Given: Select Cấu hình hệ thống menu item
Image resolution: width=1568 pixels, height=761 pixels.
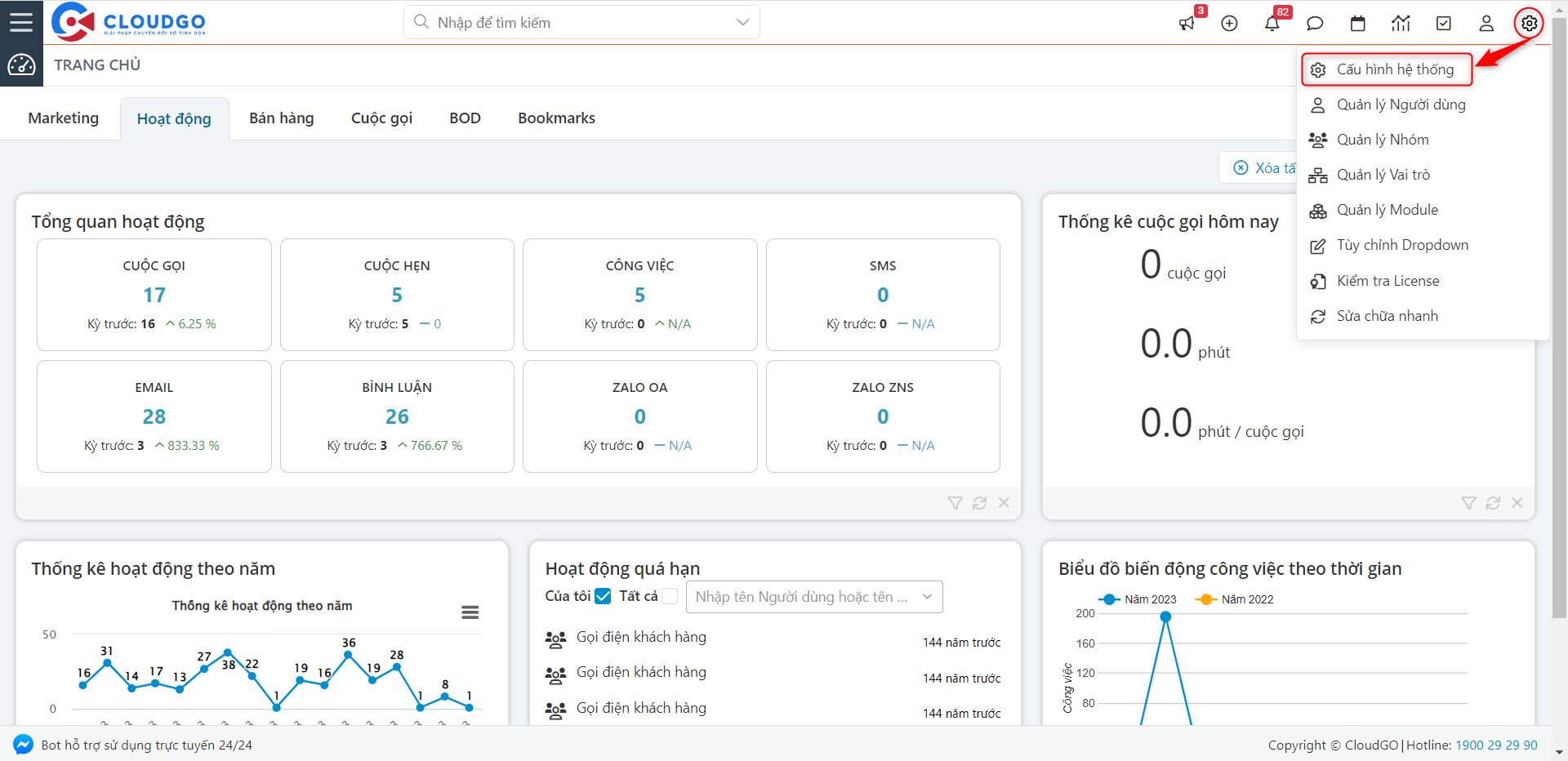Looking at the screenshot, I should (1394, 69).
